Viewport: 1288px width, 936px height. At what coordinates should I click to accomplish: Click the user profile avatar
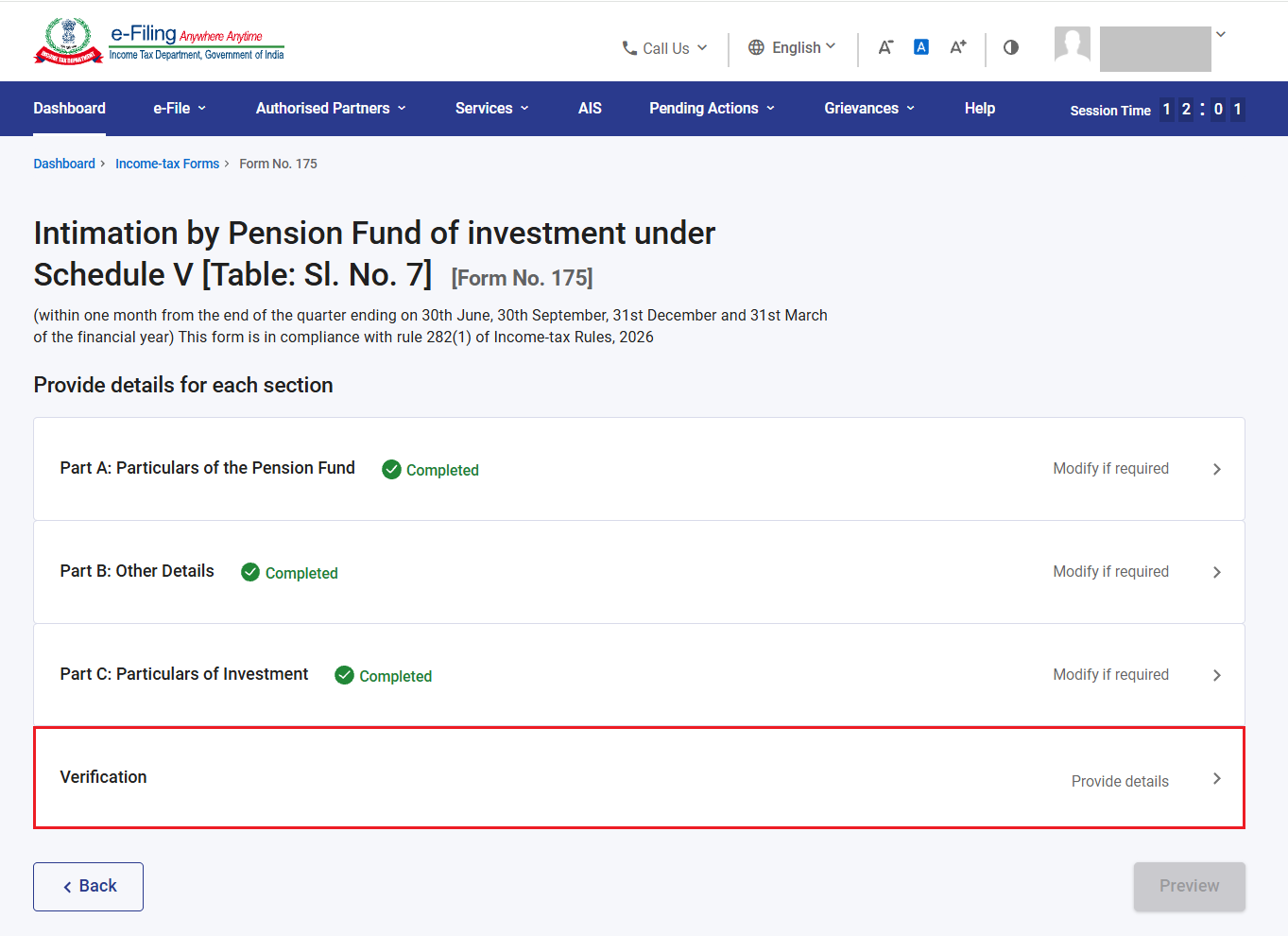tap(1073, 44)
